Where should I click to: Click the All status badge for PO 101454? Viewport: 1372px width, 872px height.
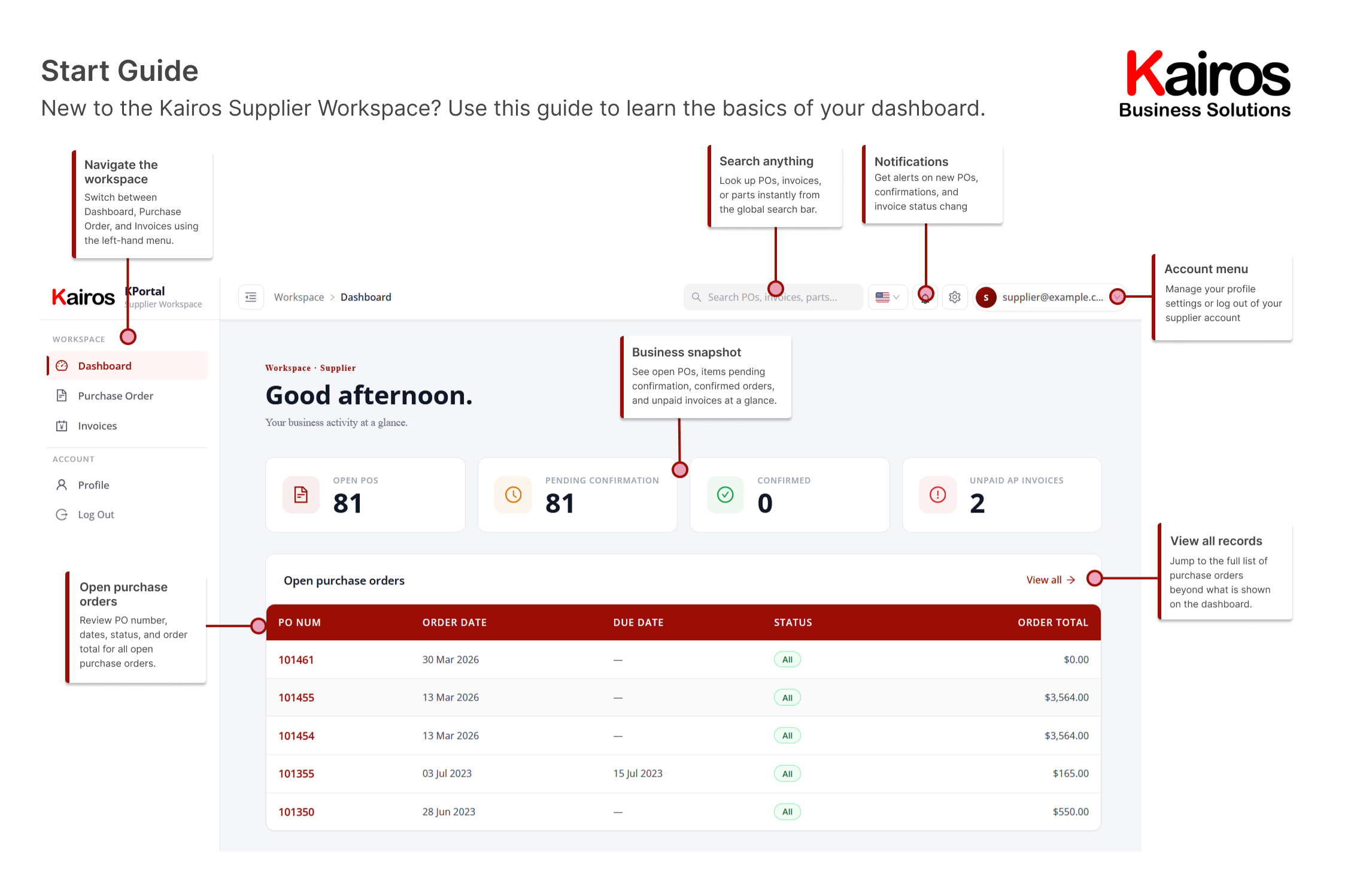coord(787,735)
